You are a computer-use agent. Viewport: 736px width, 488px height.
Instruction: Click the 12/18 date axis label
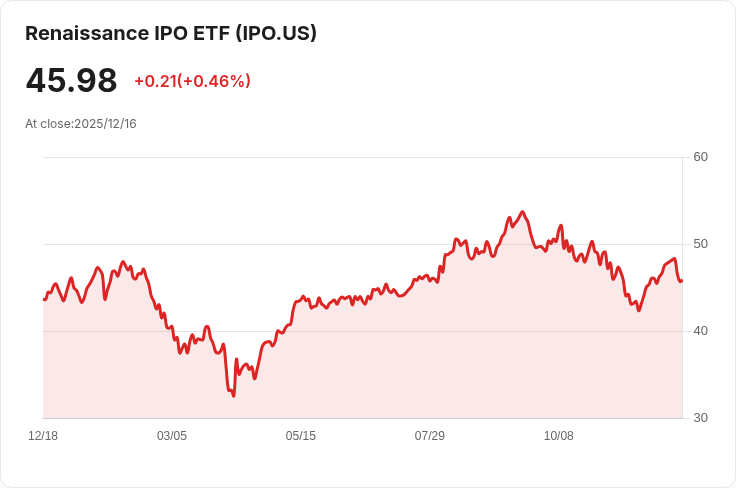[x=43, y=436]
